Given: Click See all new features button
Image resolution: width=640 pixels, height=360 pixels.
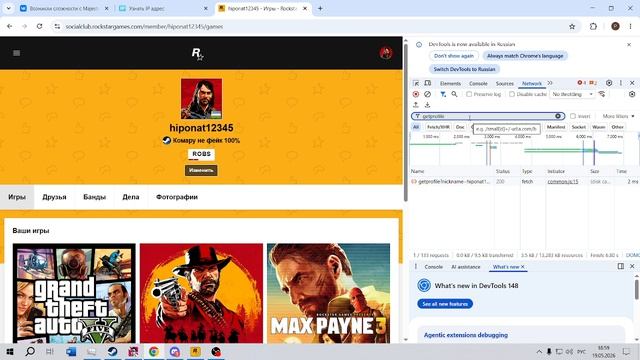Looking at the screenshot, I should (x=445, y=304).
